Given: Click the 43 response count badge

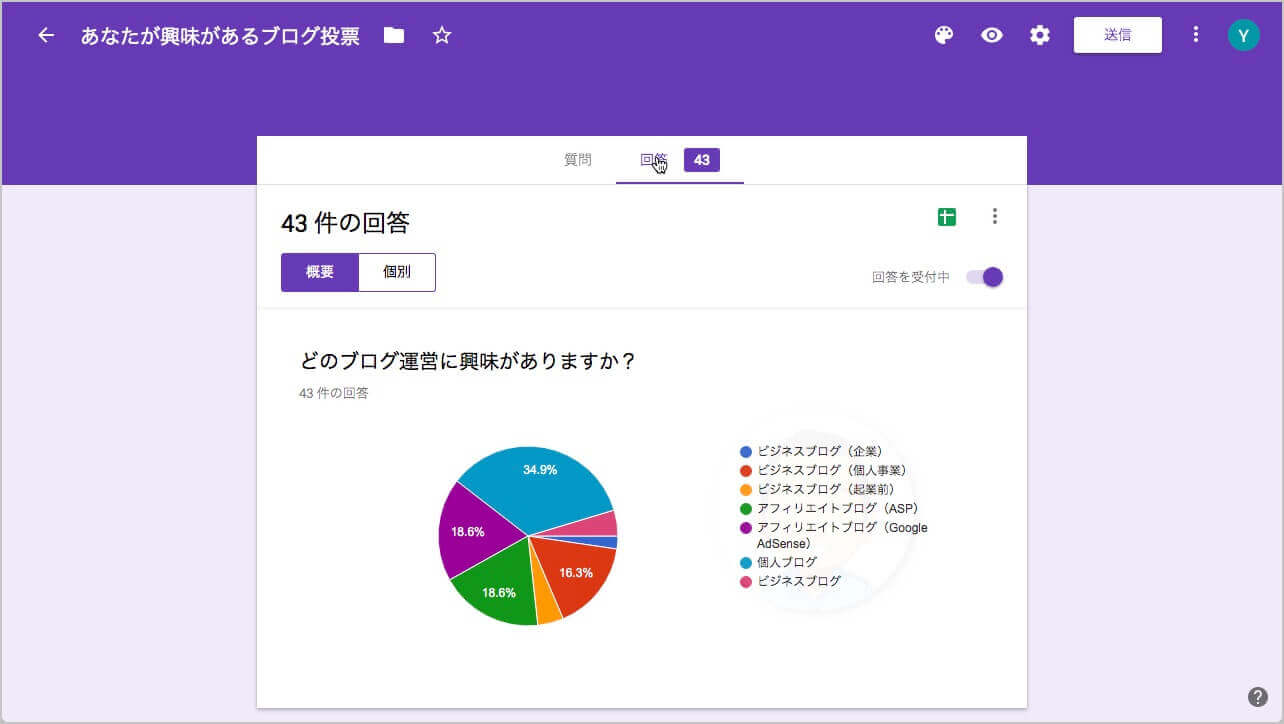Looking at the screenshot, I should (x=702, y=160).
